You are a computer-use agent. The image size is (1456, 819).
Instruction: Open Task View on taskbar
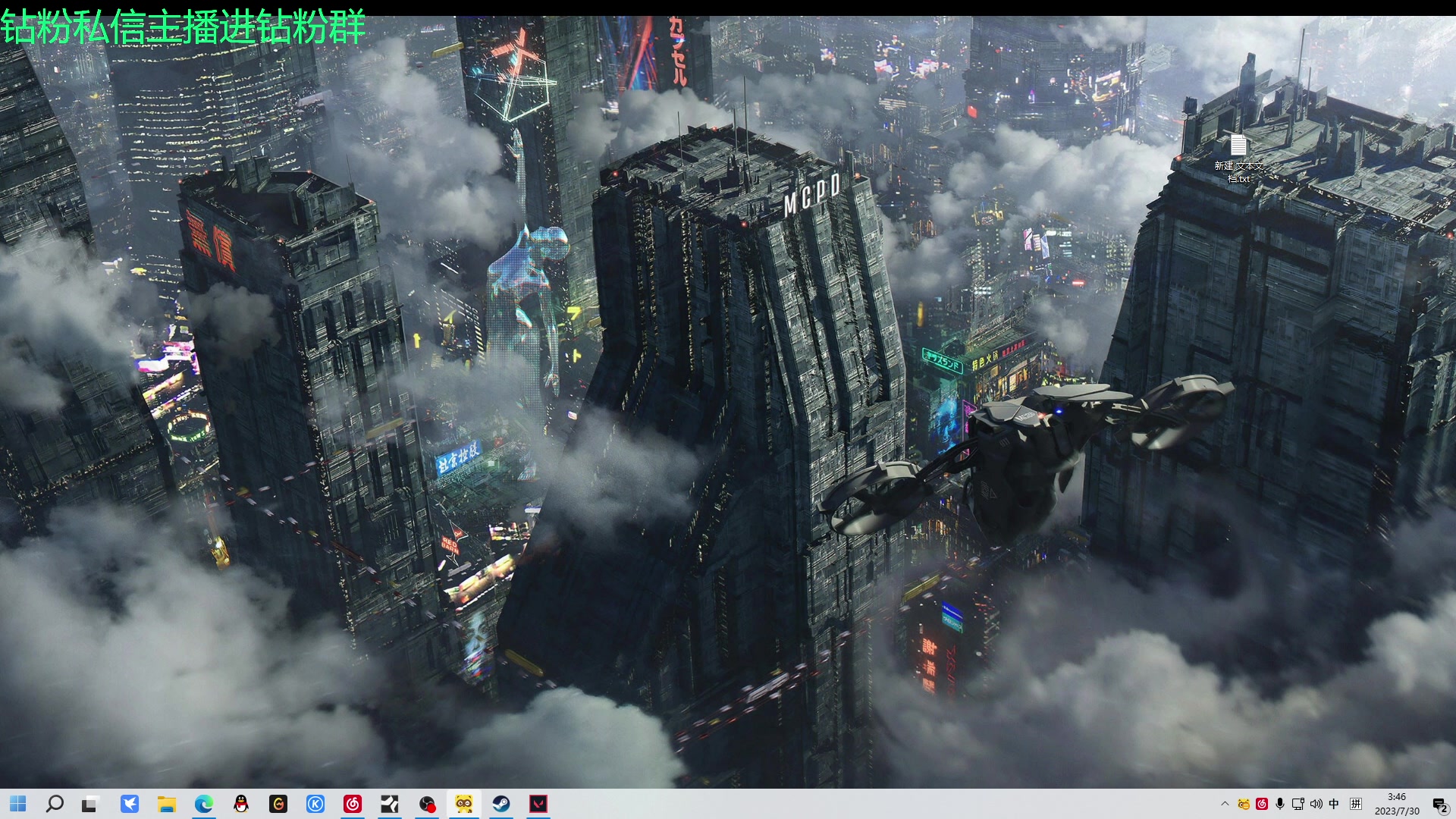pyautogui.click(x=91, y=804)
